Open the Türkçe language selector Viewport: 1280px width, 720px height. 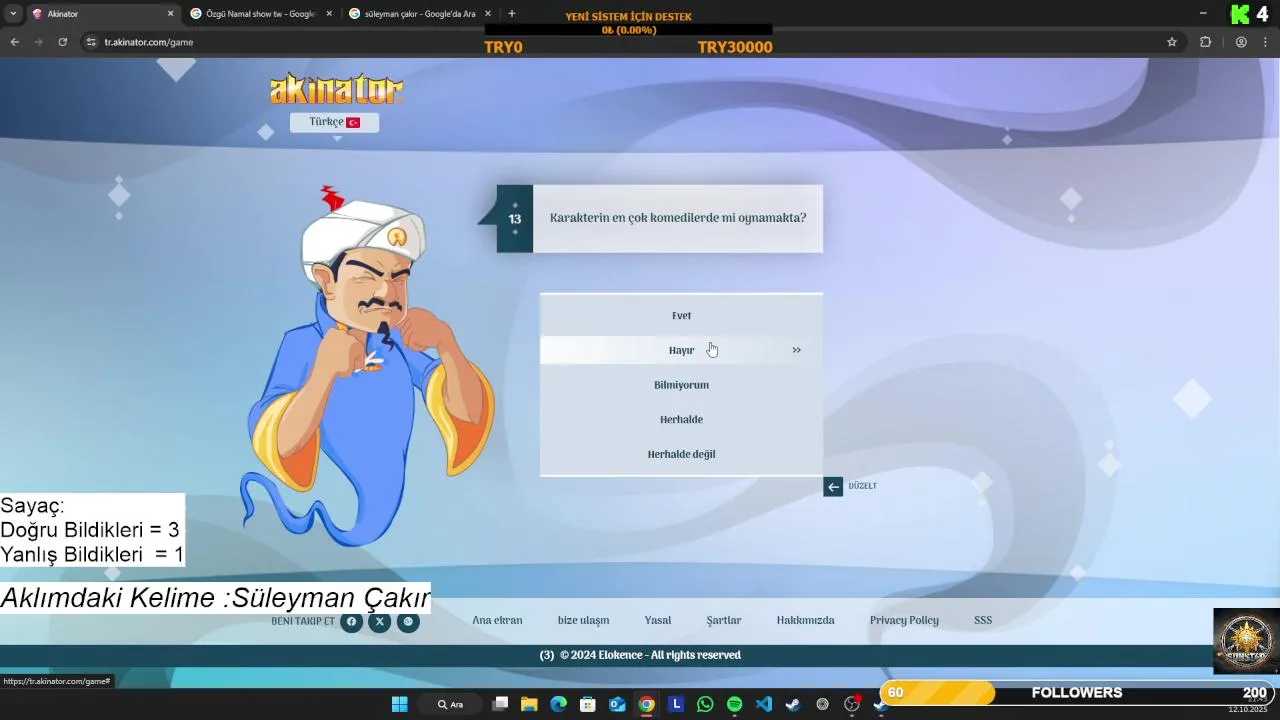point(334,122)
